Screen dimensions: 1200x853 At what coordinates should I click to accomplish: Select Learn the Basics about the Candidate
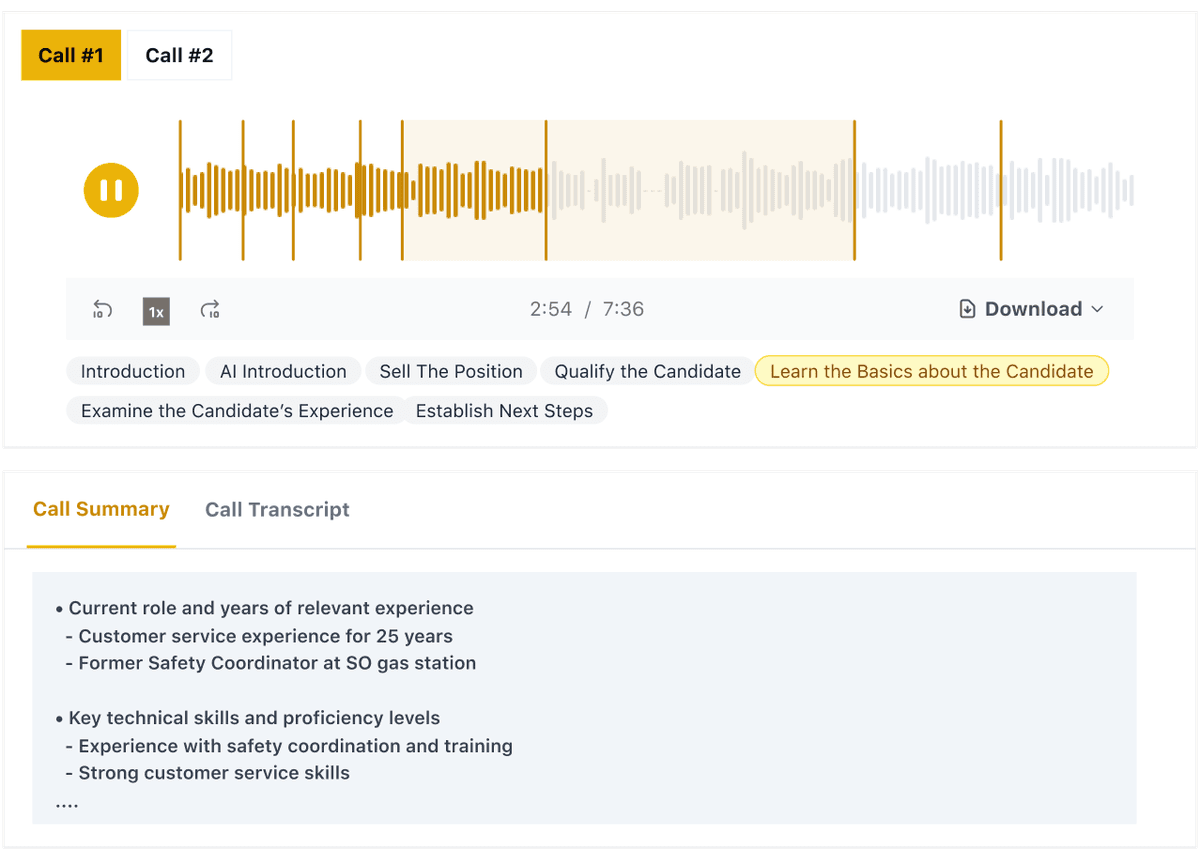[x=931, y=372]
